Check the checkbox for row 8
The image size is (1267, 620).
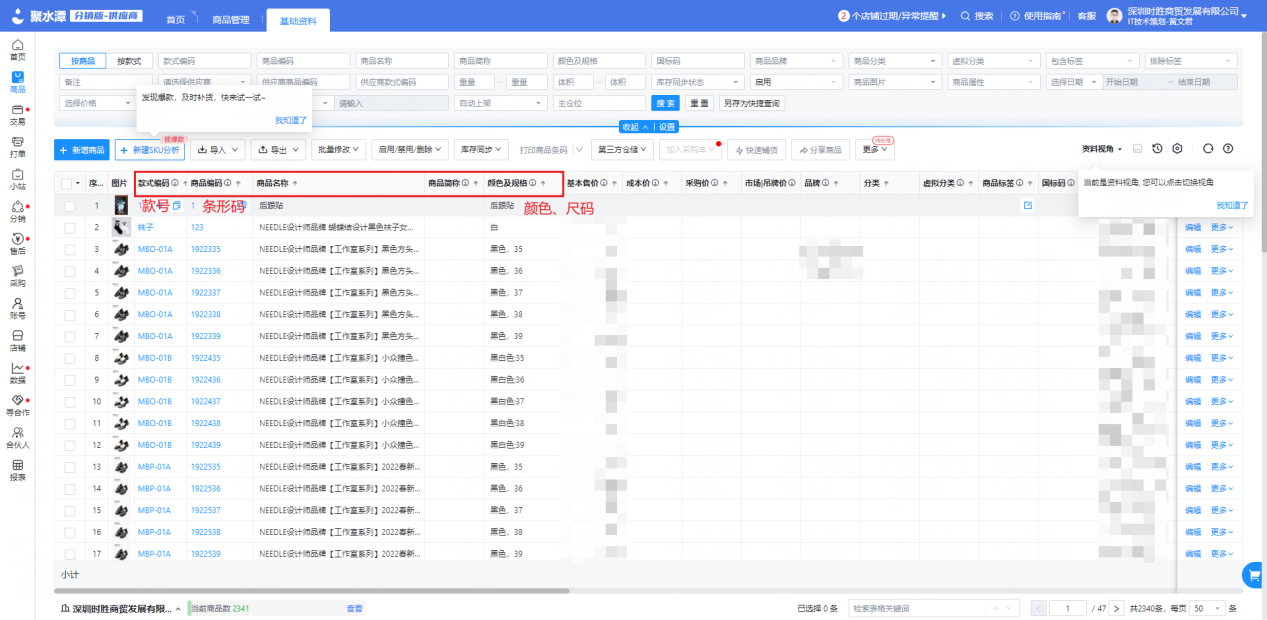click(x=70, y=358)
